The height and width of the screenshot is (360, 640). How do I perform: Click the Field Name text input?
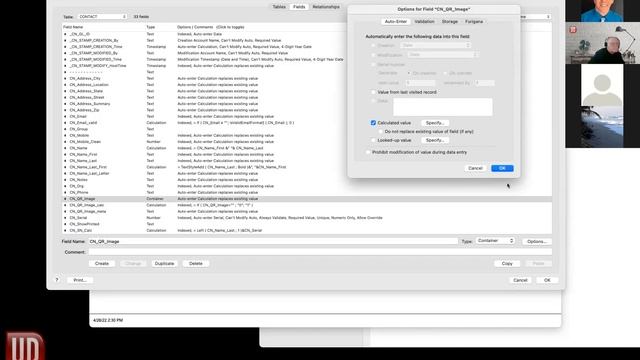click(x=273, y=242)
